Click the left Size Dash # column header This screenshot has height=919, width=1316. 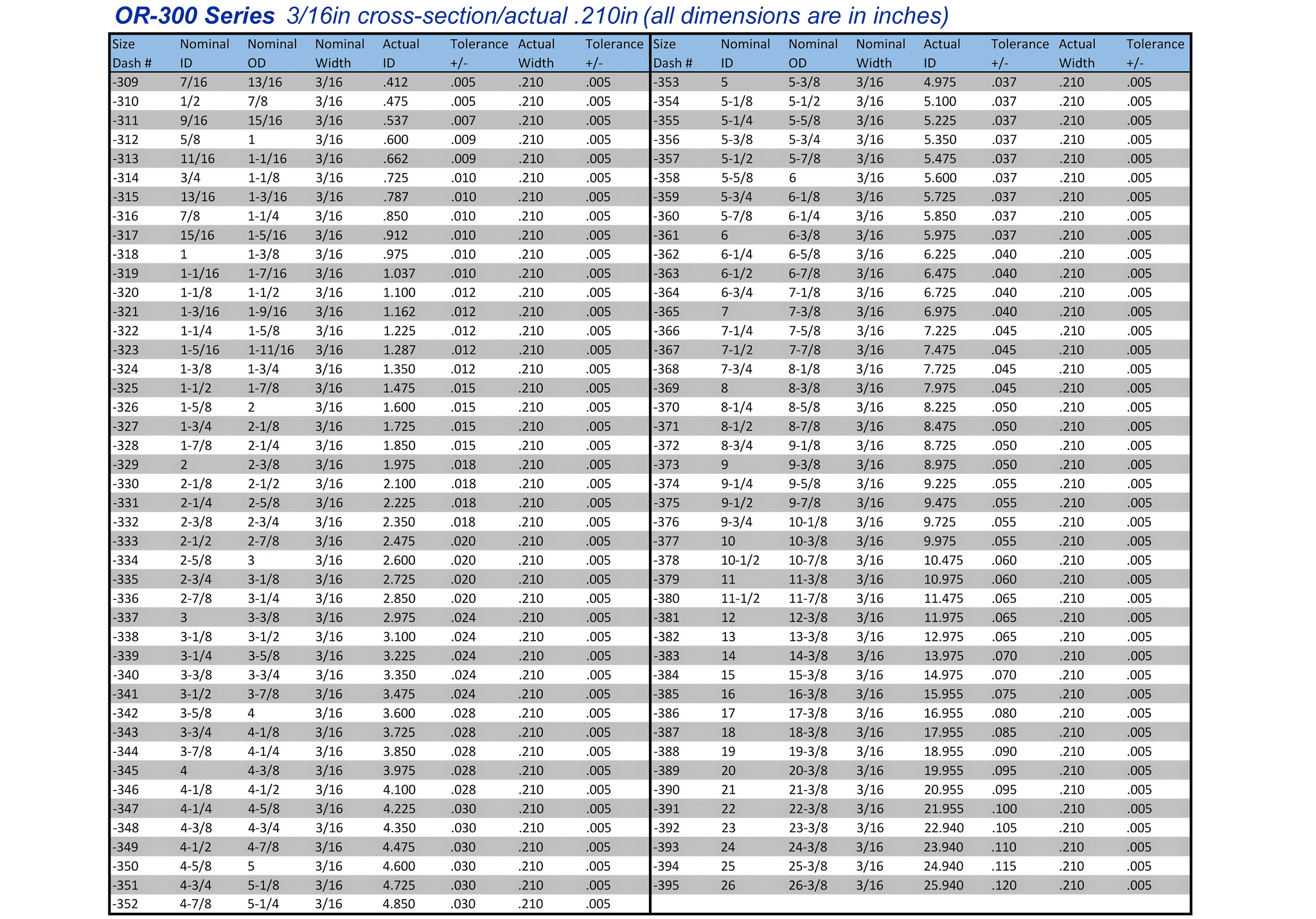pos(132,53)
